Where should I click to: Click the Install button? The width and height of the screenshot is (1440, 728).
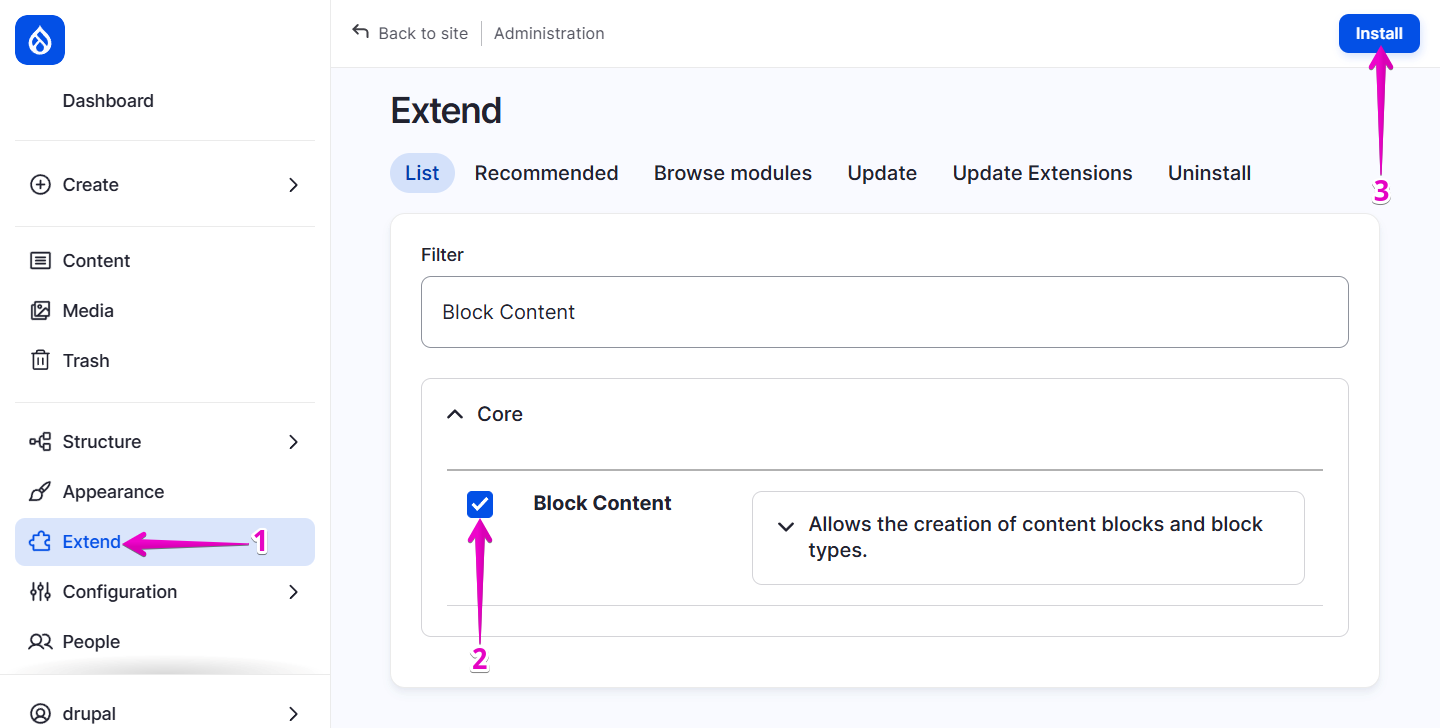point(1379,33)
